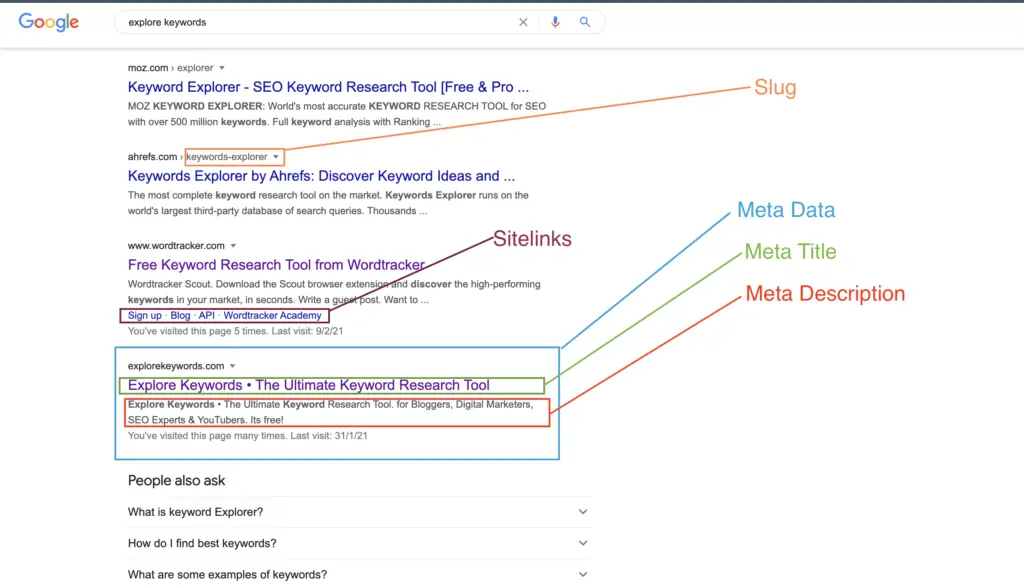
Task: Click the Wordtracker Academy sitelink
Action: 272,315
